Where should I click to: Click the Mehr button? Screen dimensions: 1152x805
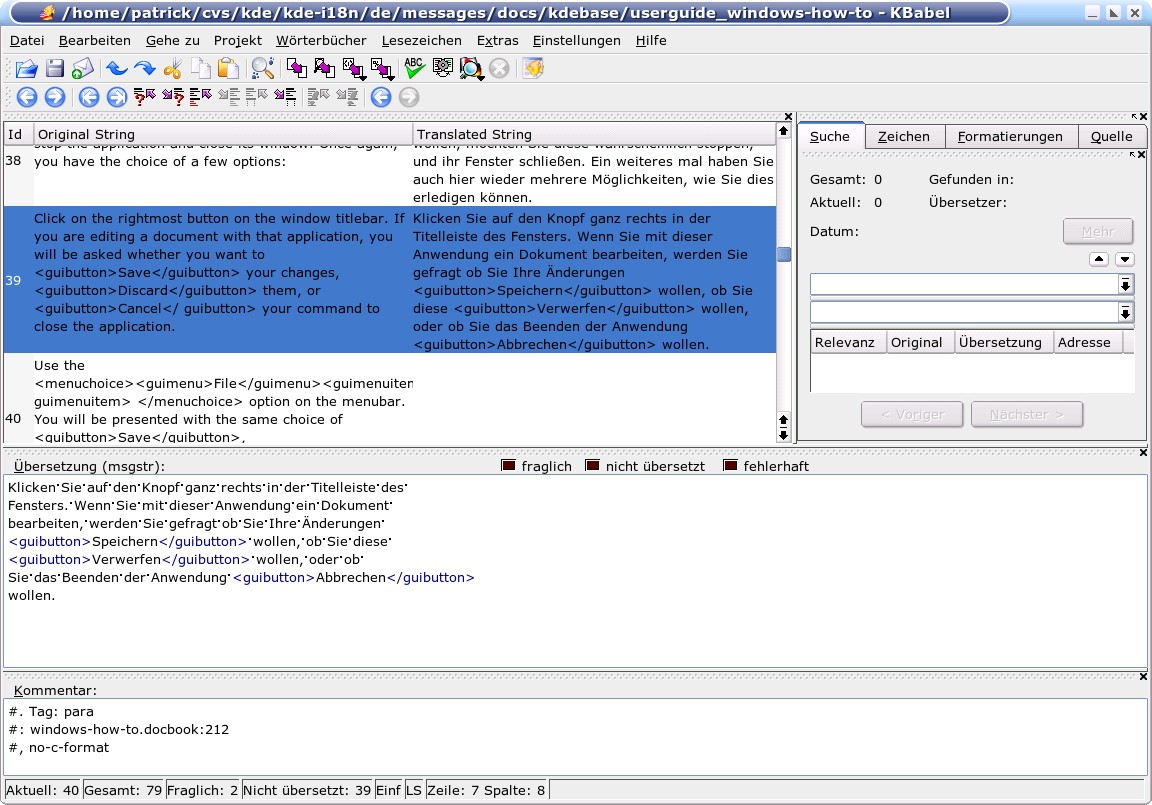point(1098,231)
